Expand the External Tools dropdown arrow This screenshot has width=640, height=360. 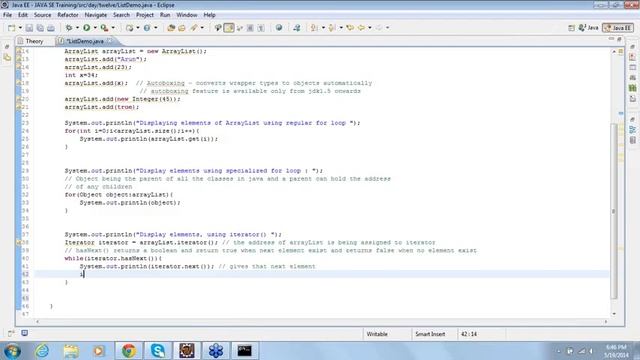pos(113,28)
